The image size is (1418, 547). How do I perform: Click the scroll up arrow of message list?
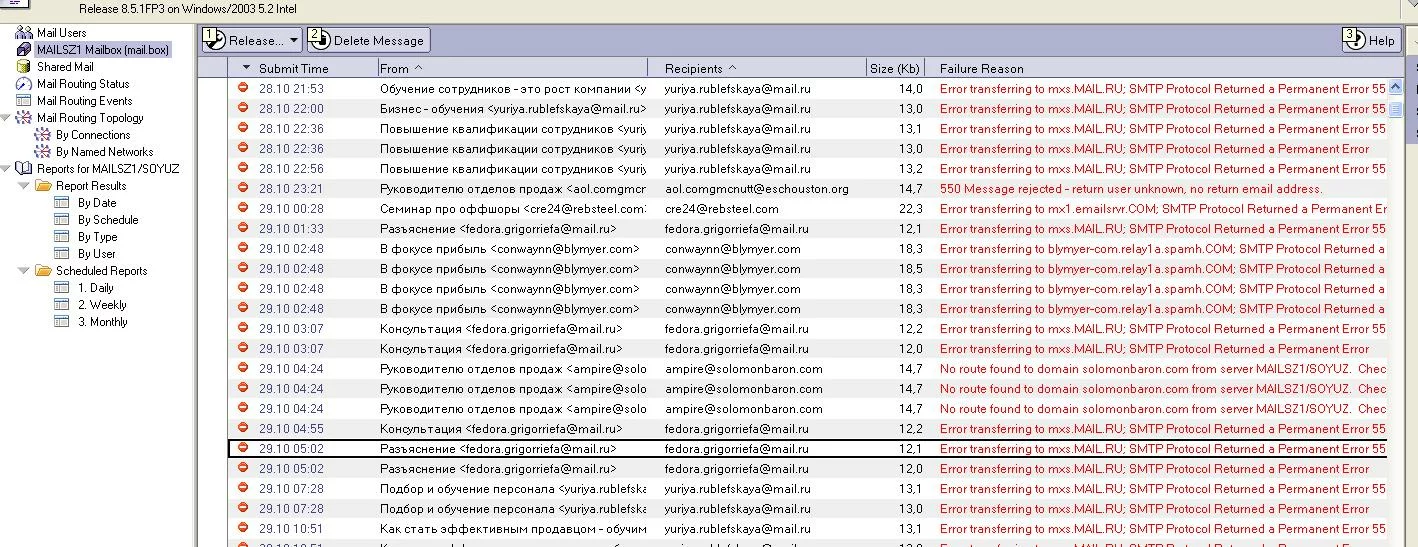(1395, 87)
